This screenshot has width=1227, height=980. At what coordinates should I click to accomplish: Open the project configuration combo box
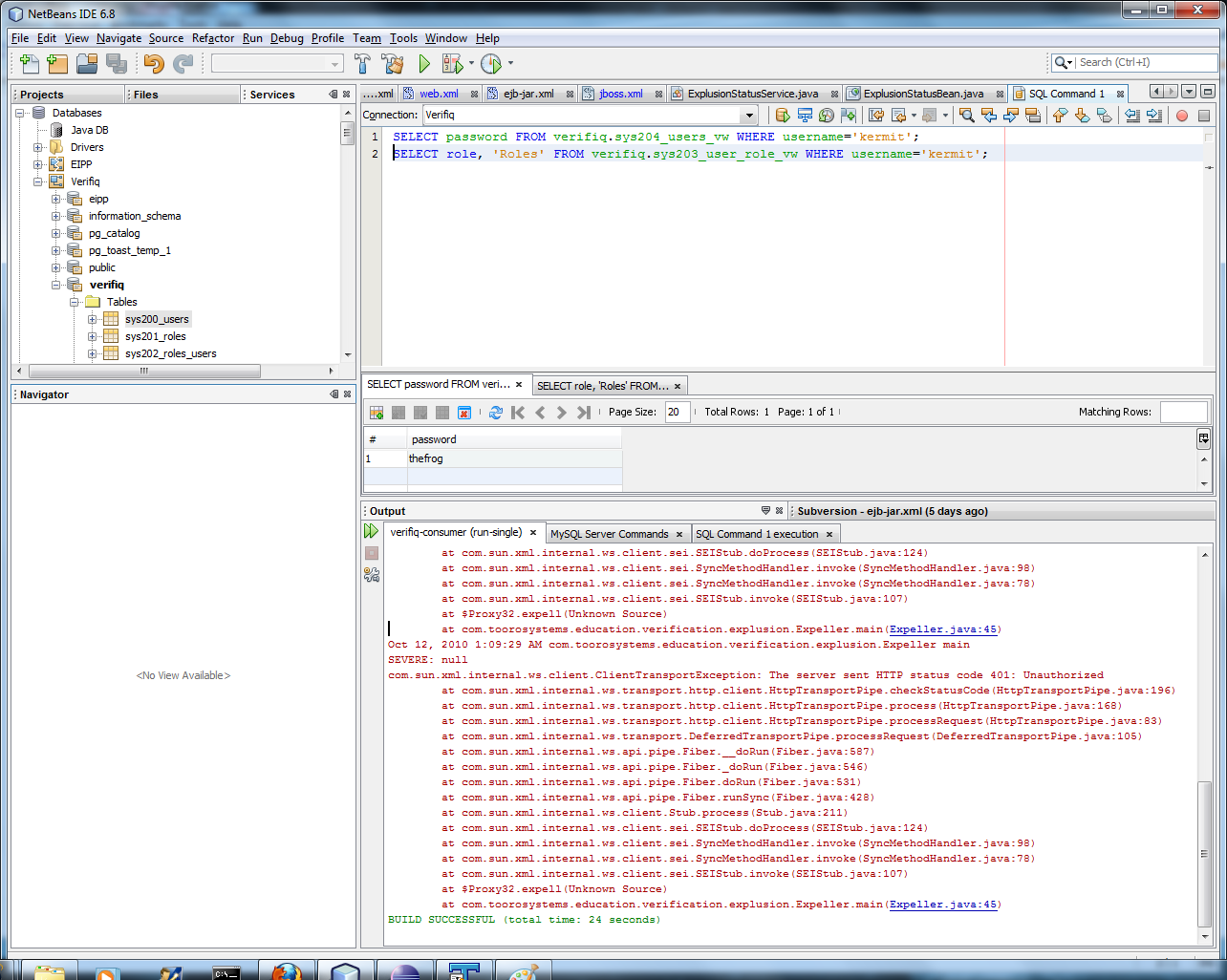point(277,64)
